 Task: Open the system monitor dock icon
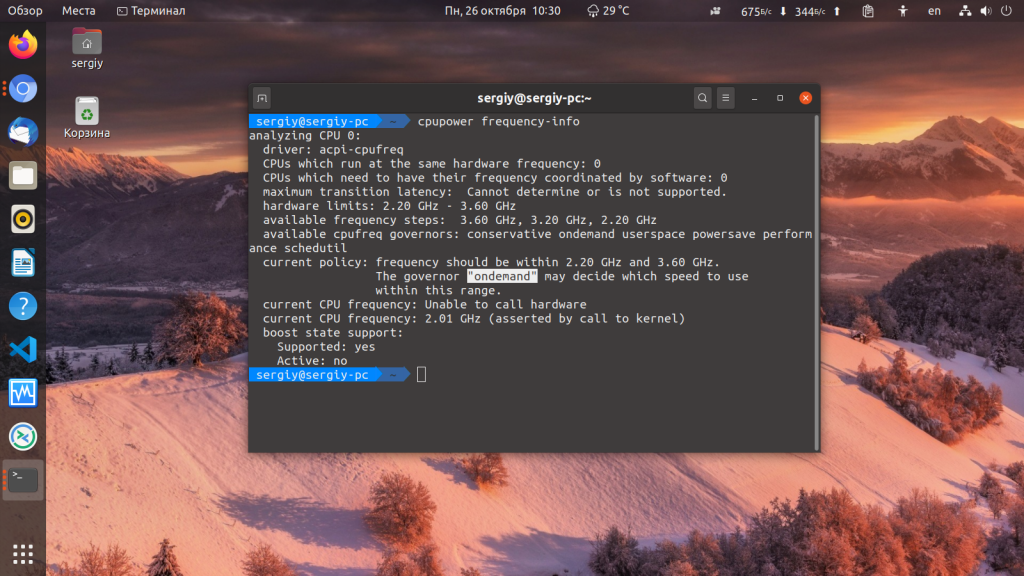click(23, 393)
